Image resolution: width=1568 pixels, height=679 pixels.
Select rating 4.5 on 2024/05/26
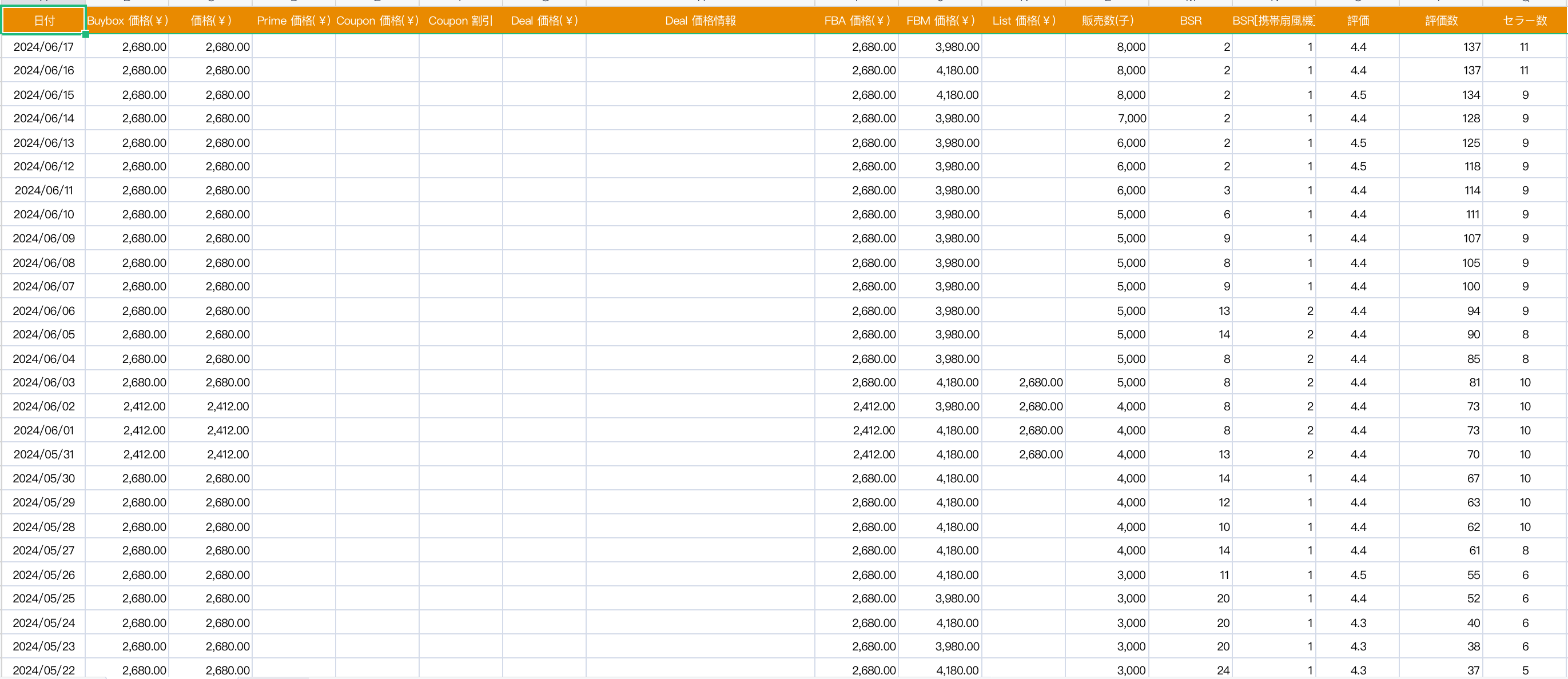(1358, 574)
